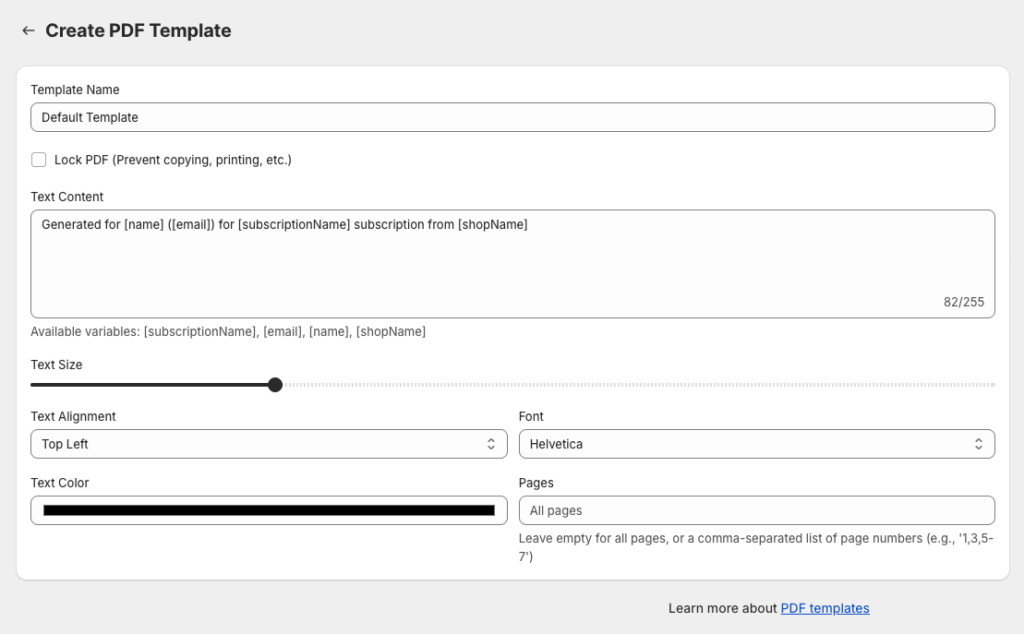Click the 'Lock PDF (Prevent copying, printing, etc.)' label
Viewport: 1024px width, 634px height.
tap(172, 160)
